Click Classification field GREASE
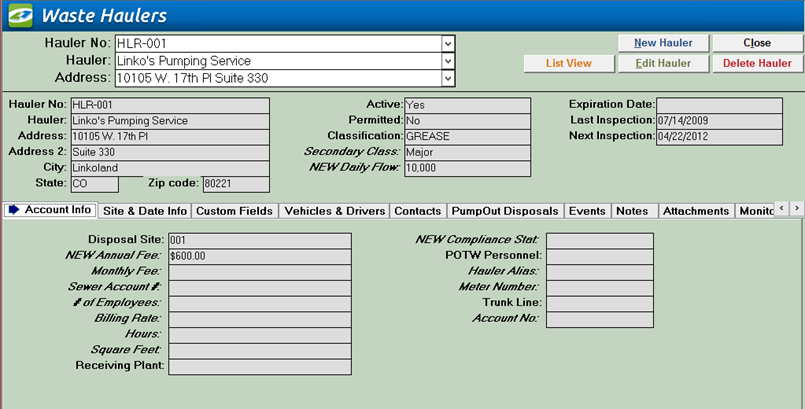This screenshot has height=409, width=805. point(468,137)
